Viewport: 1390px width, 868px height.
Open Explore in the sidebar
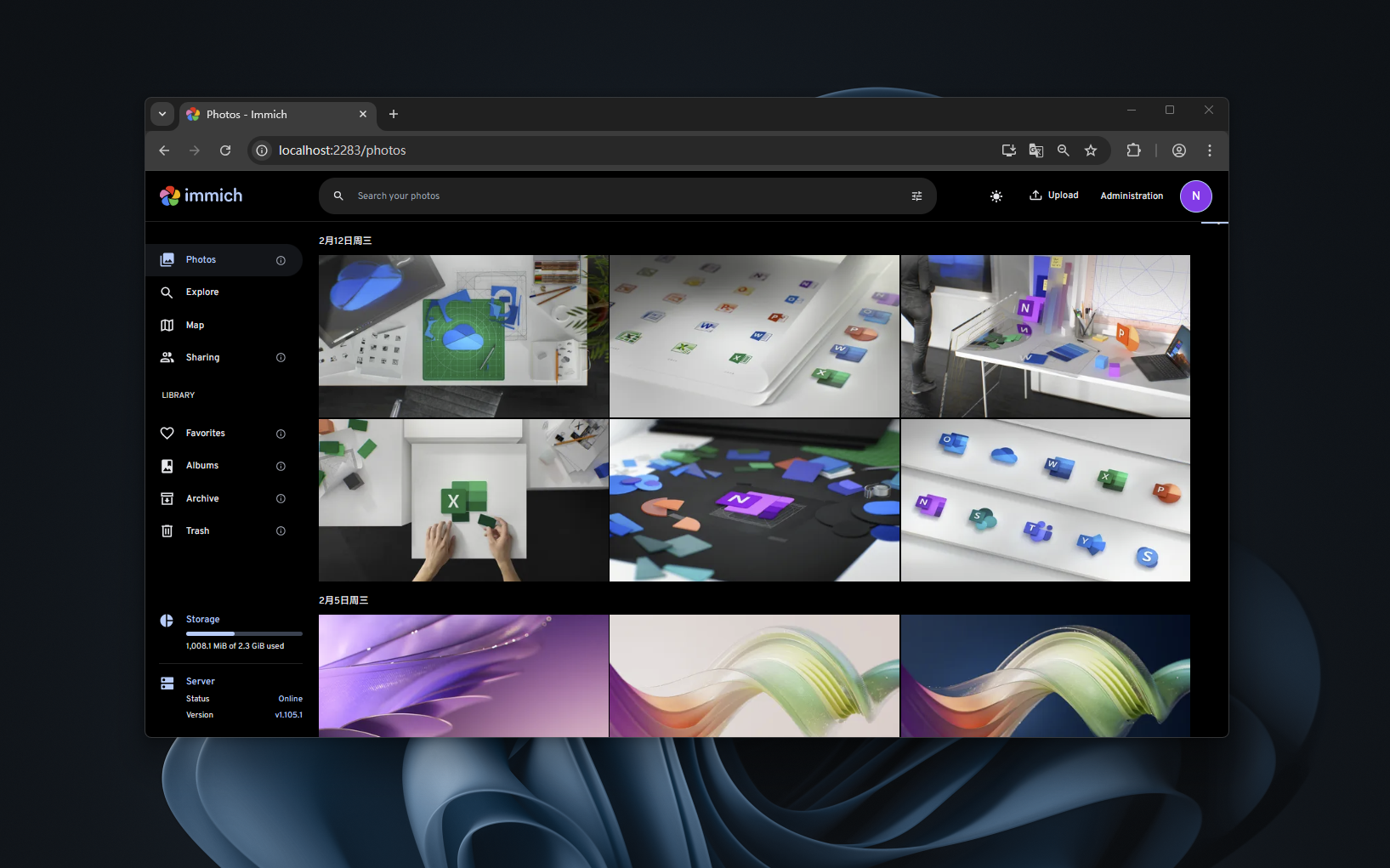(x=224, y=292)
